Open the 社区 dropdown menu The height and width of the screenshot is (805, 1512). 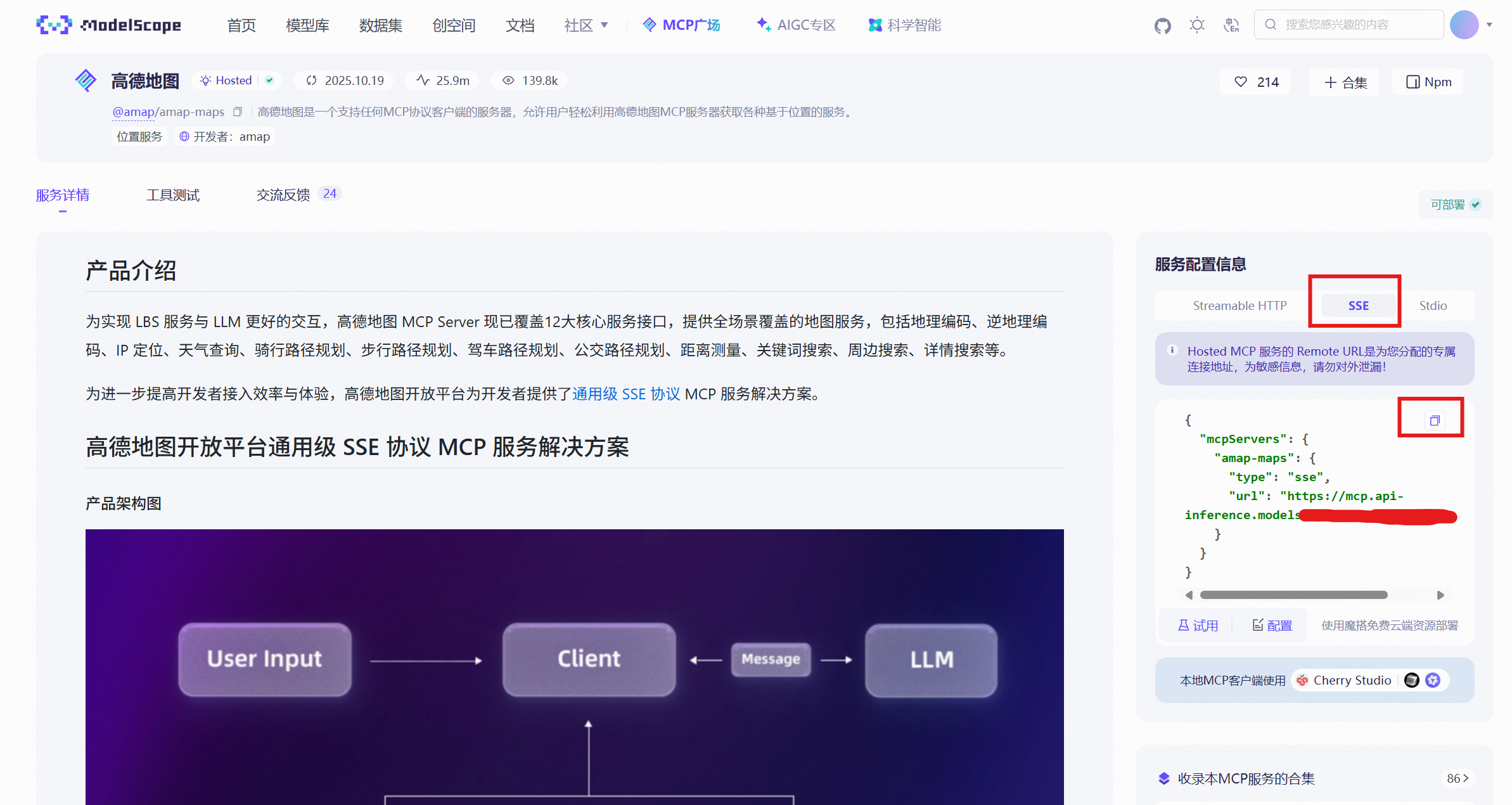tap(584, 25)
